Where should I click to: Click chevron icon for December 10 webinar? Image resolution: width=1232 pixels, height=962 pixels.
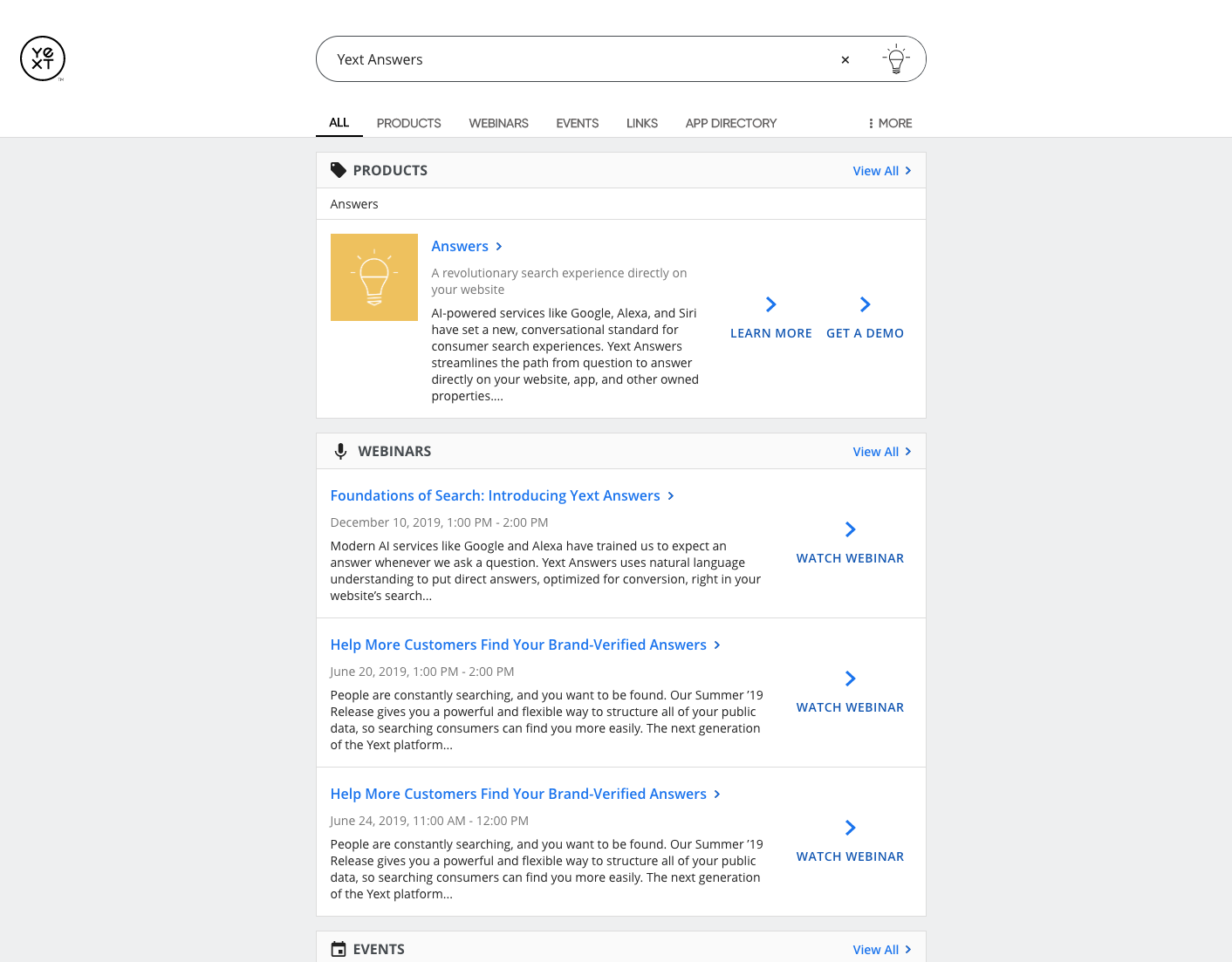tap(851, 529)
